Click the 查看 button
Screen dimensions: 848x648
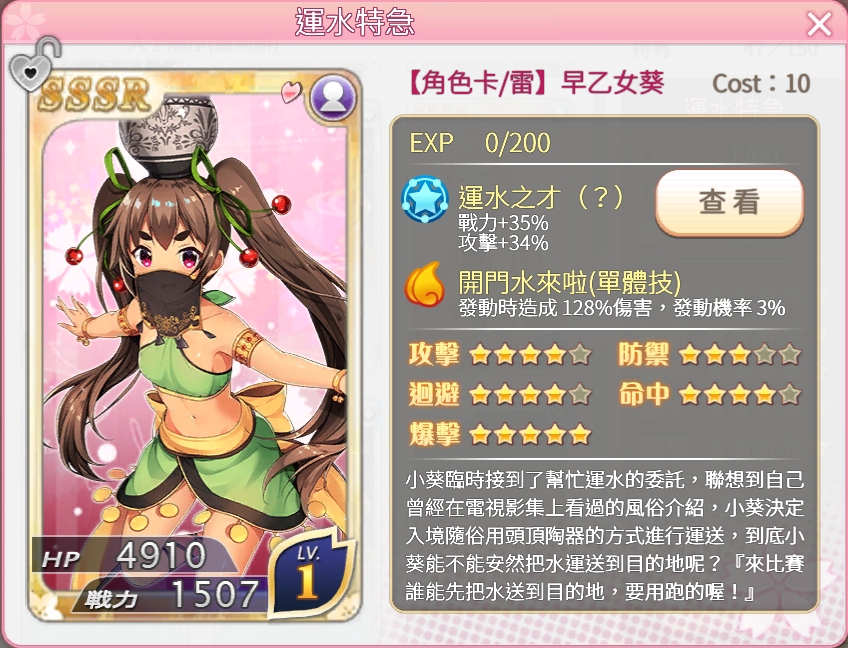730,202
